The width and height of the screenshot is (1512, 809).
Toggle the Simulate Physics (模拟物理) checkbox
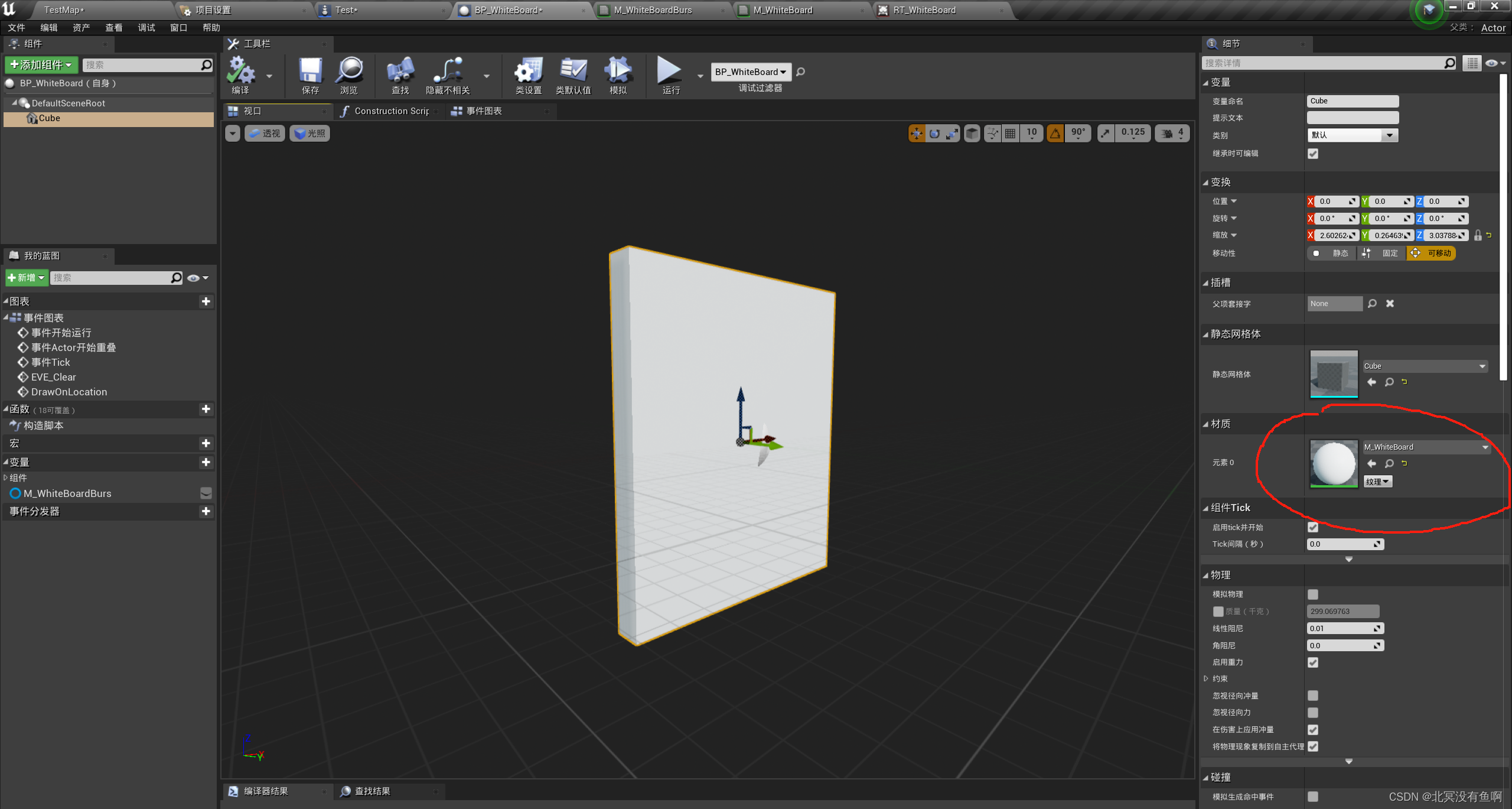pos(1313,594)
